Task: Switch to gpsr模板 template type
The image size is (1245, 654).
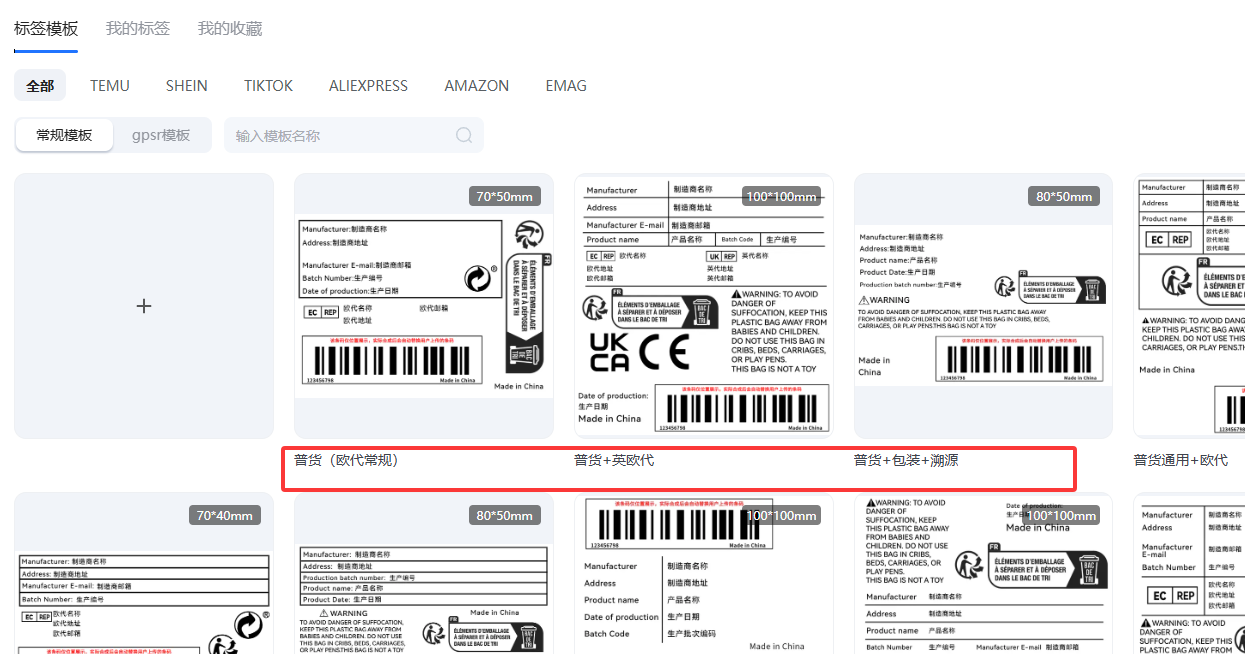Action: (x=161, y=135)
